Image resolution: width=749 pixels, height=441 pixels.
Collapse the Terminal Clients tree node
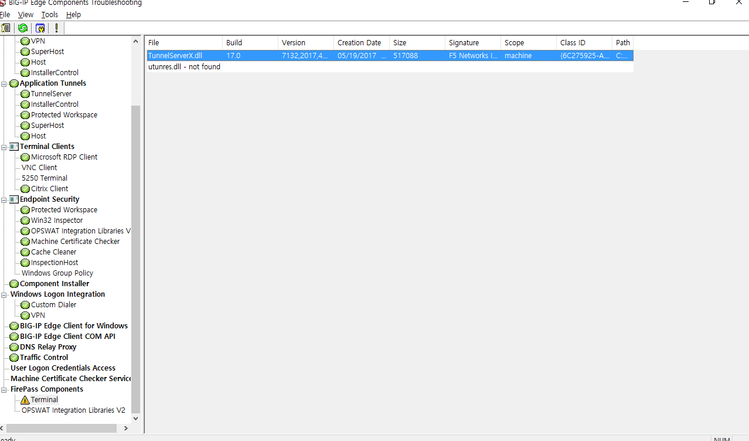(x=4, y=147)
